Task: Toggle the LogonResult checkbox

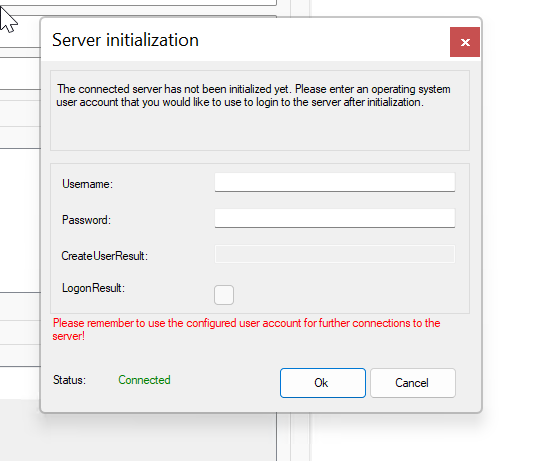Action: click(224, 295)
